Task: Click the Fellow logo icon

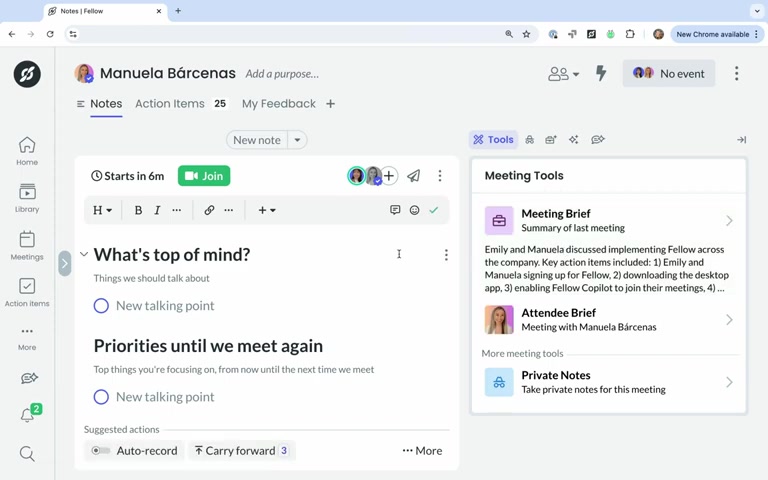Action: pos(27,74)
